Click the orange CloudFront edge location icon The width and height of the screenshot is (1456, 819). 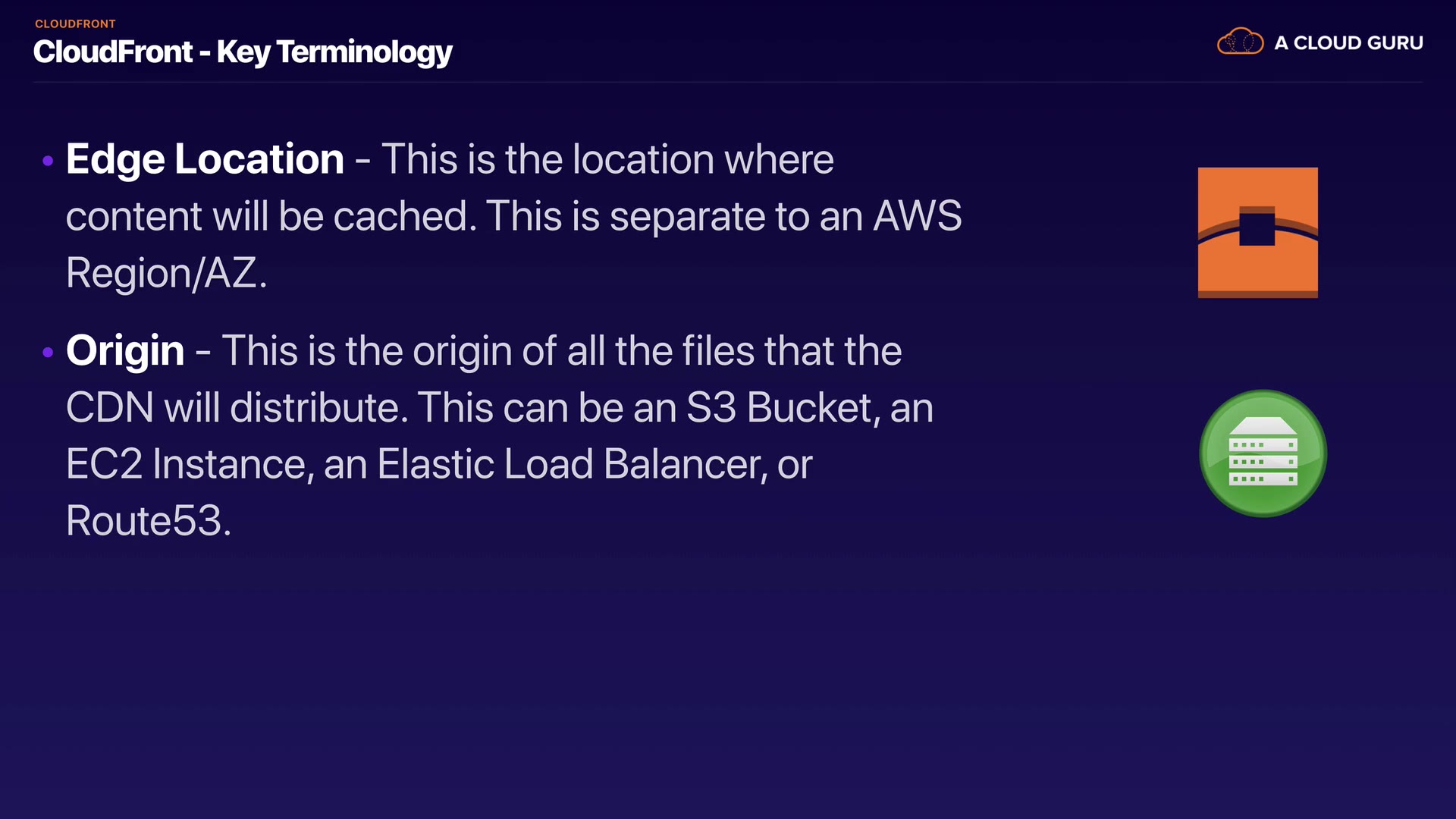1257,232
